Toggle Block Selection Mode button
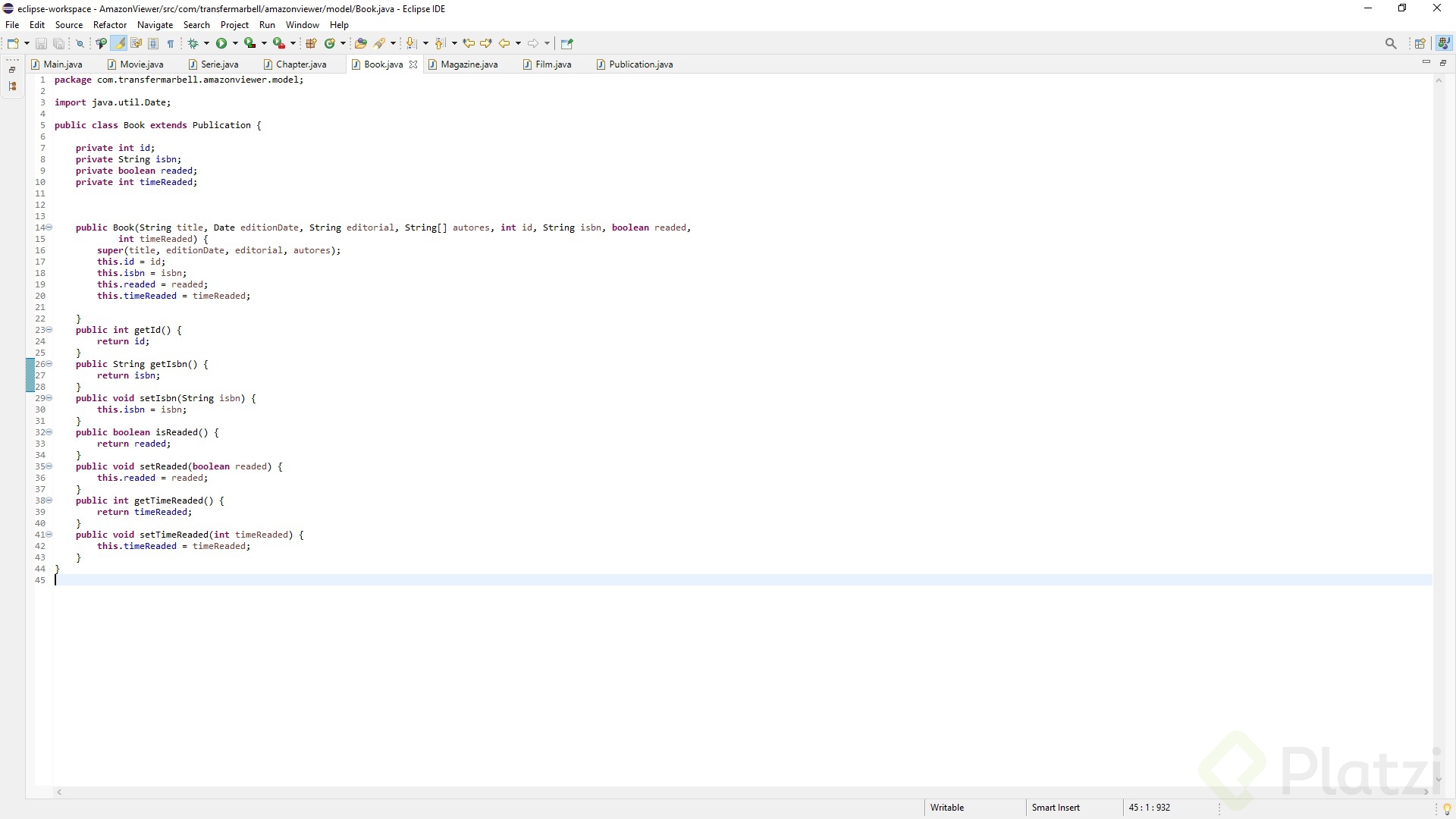This screenshot has height=819, width=1456. pyautogui.click(x=153, y=43)
